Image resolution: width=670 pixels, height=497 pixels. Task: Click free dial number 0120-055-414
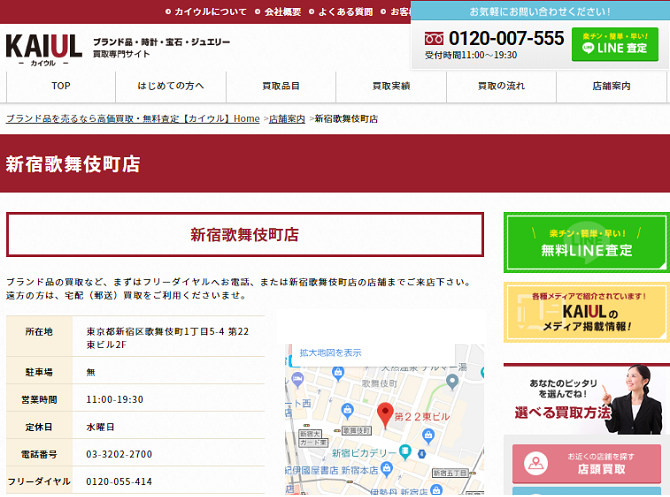point(119,482)
